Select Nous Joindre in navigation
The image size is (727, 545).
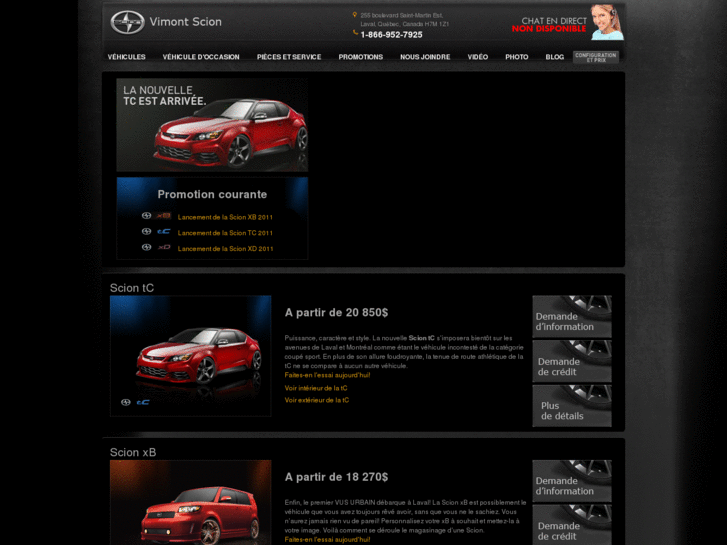(425, 57)
